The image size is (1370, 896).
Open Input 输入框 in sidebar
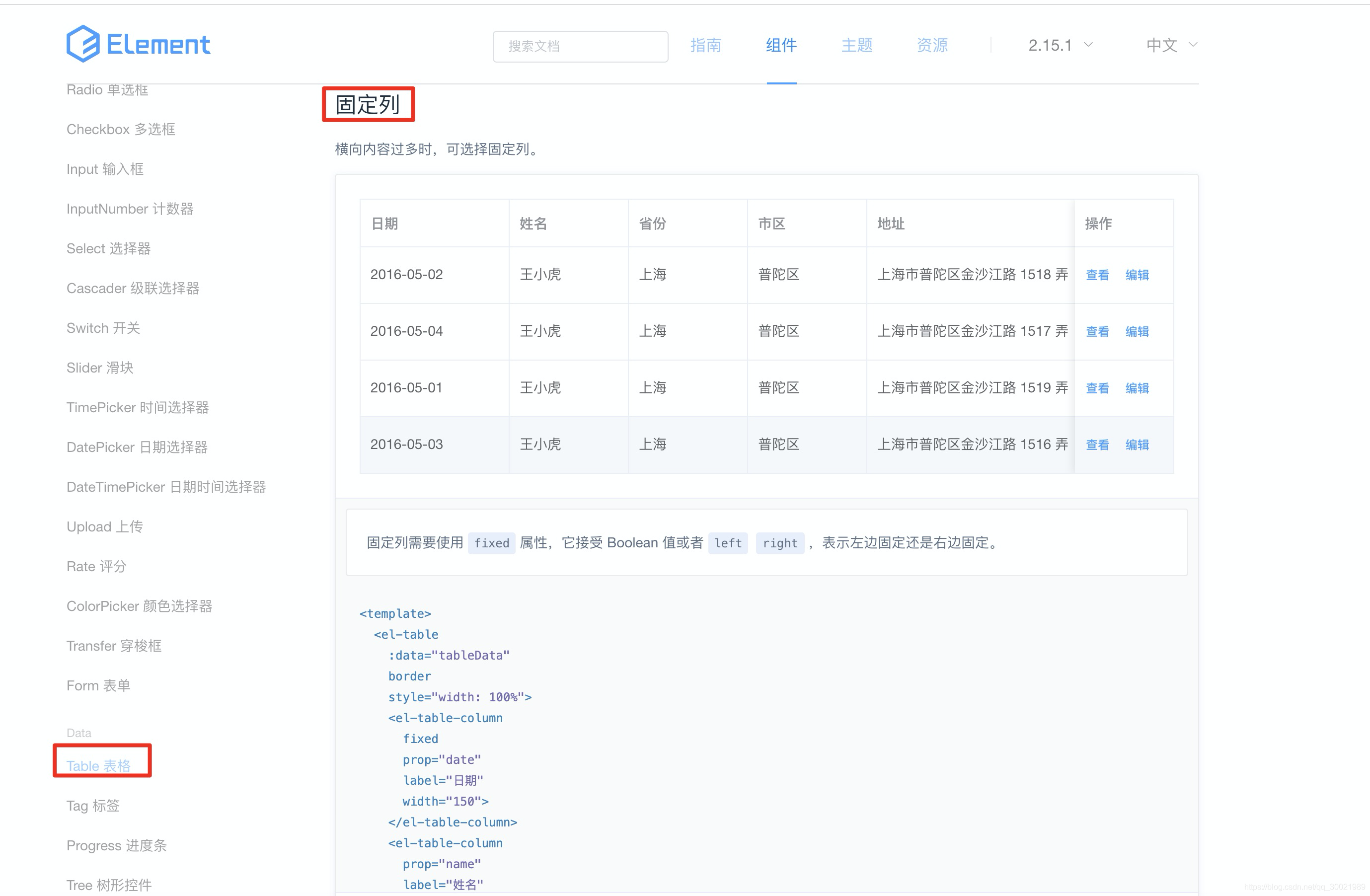[x=105, y=169]
